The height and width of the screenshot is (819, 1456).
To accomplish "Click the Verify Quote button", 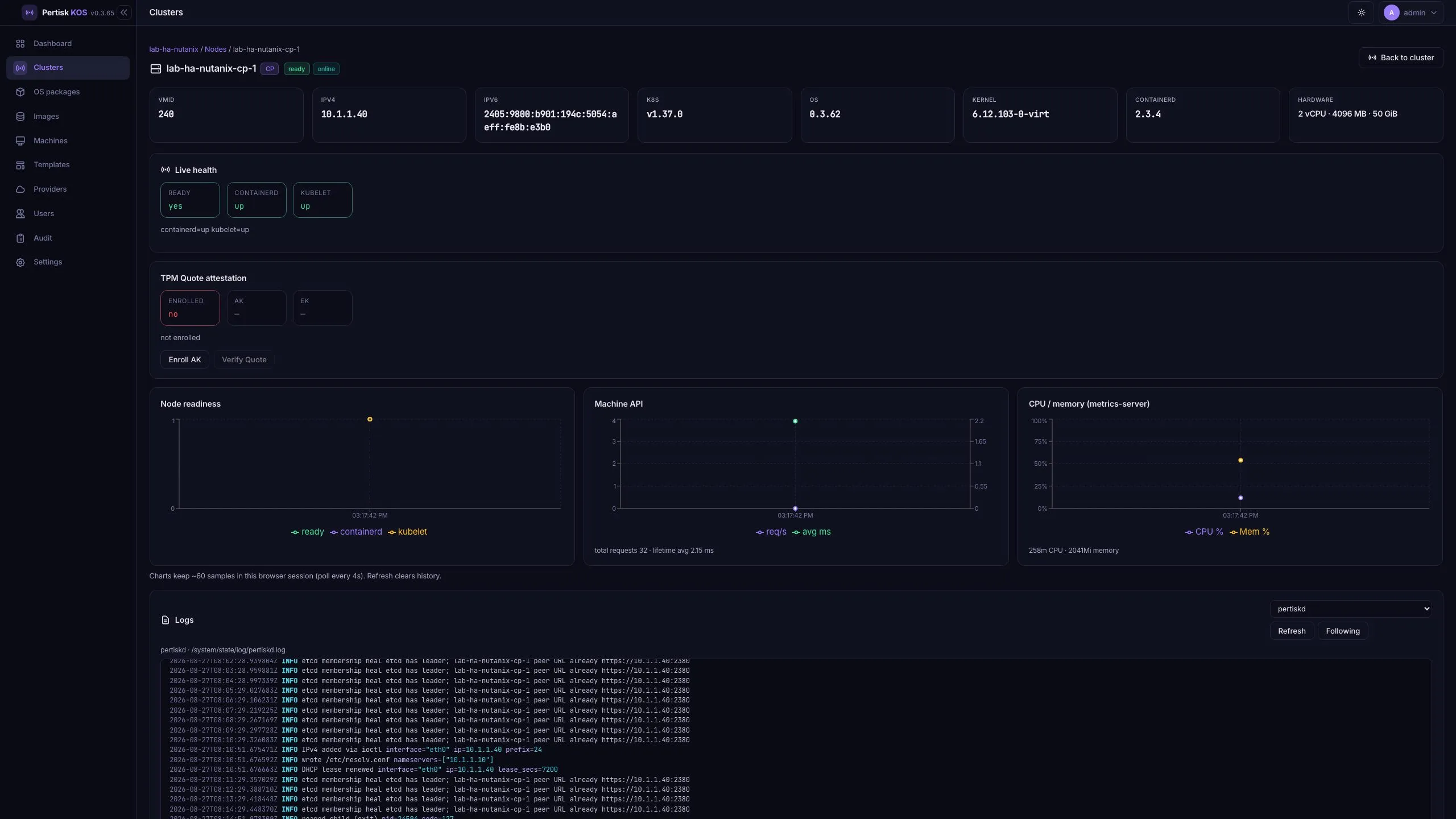I will pos(244,359).
